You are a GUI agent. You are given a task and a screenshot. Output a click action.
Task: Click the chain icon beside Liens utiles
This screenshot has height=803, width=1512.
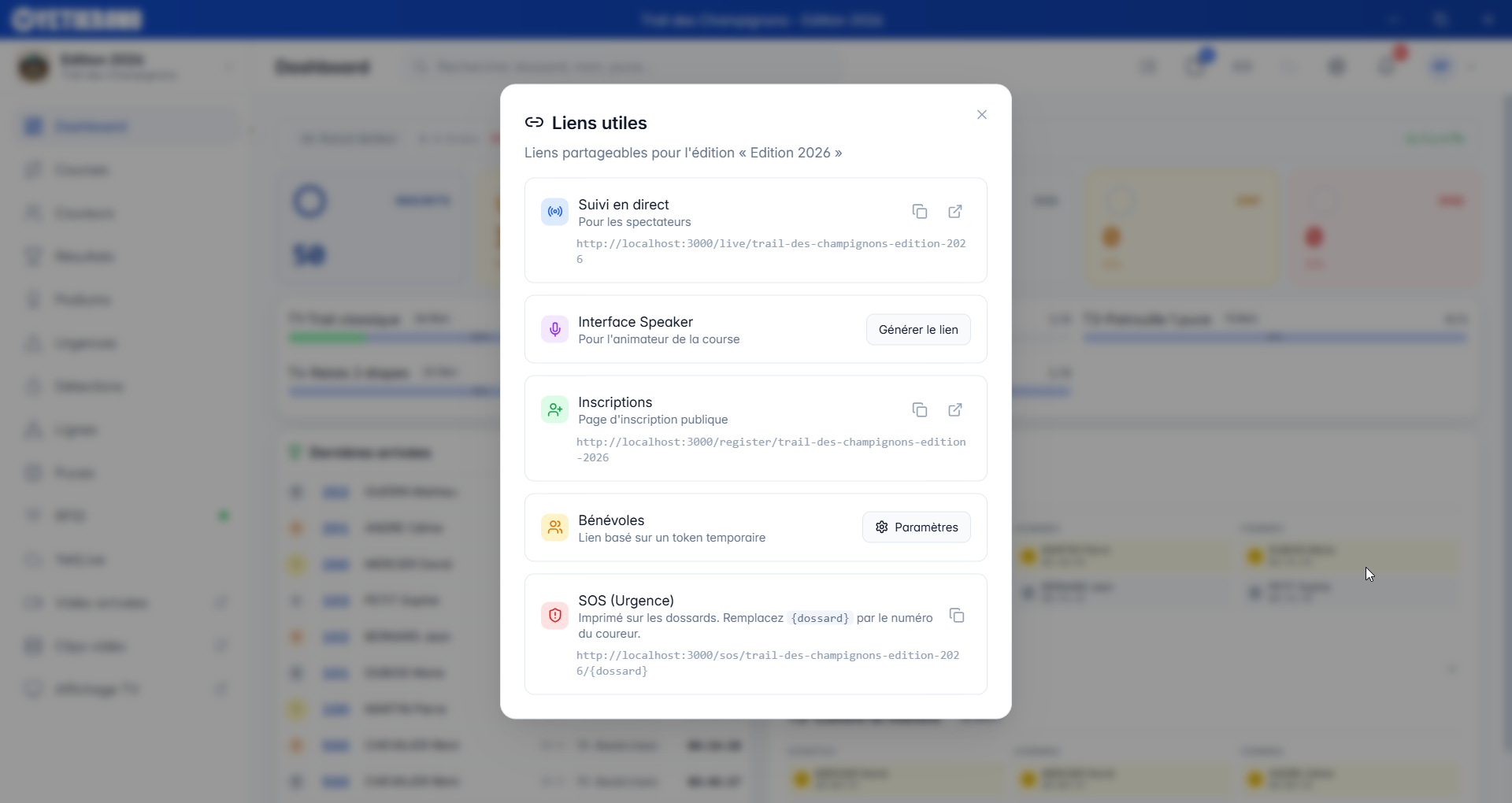coord(534,123)
